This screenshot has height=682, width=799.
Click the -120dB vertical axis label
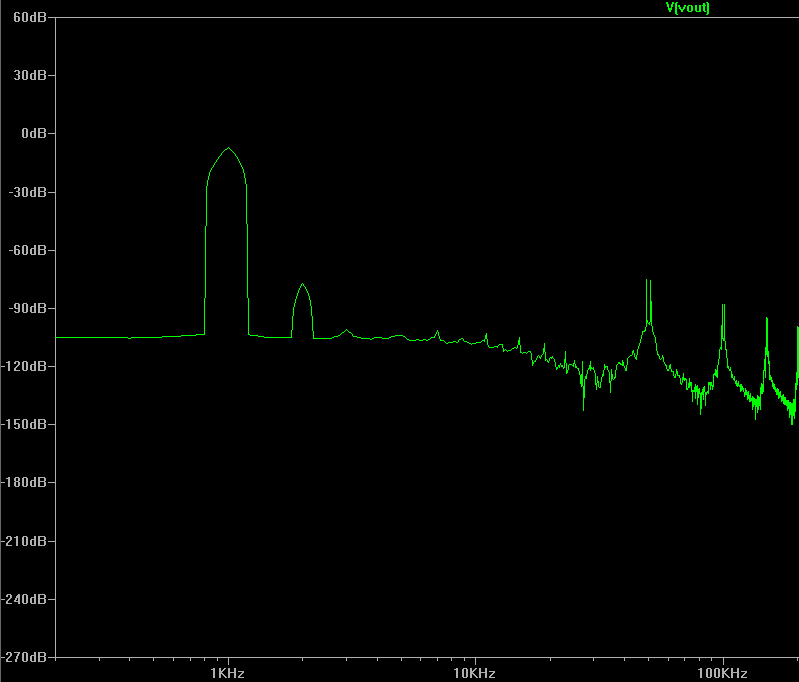[26, 366]
